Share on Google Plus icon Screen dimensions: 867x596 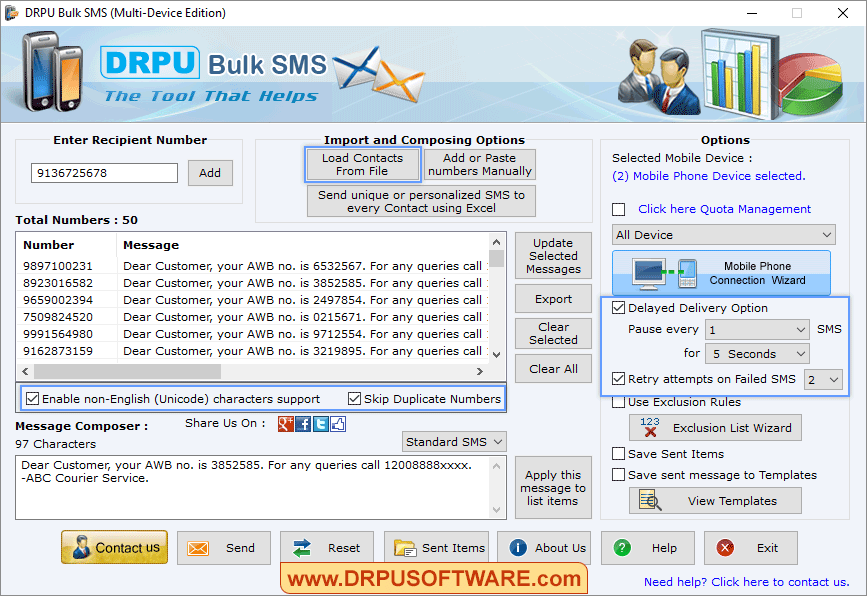pyautogui.click(x=285, y=424)
